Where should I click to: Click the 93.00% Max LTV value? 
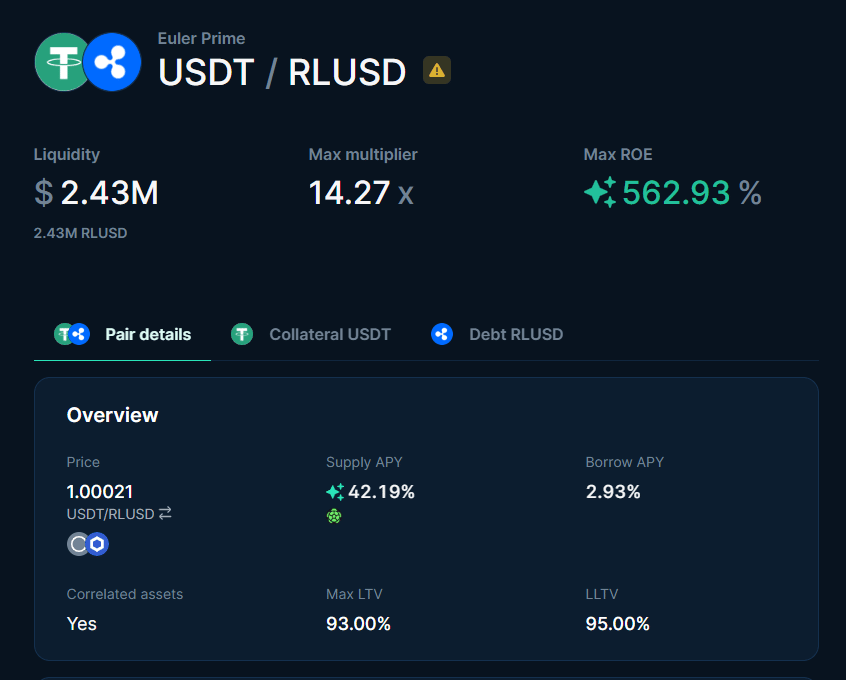click(358, 624)
